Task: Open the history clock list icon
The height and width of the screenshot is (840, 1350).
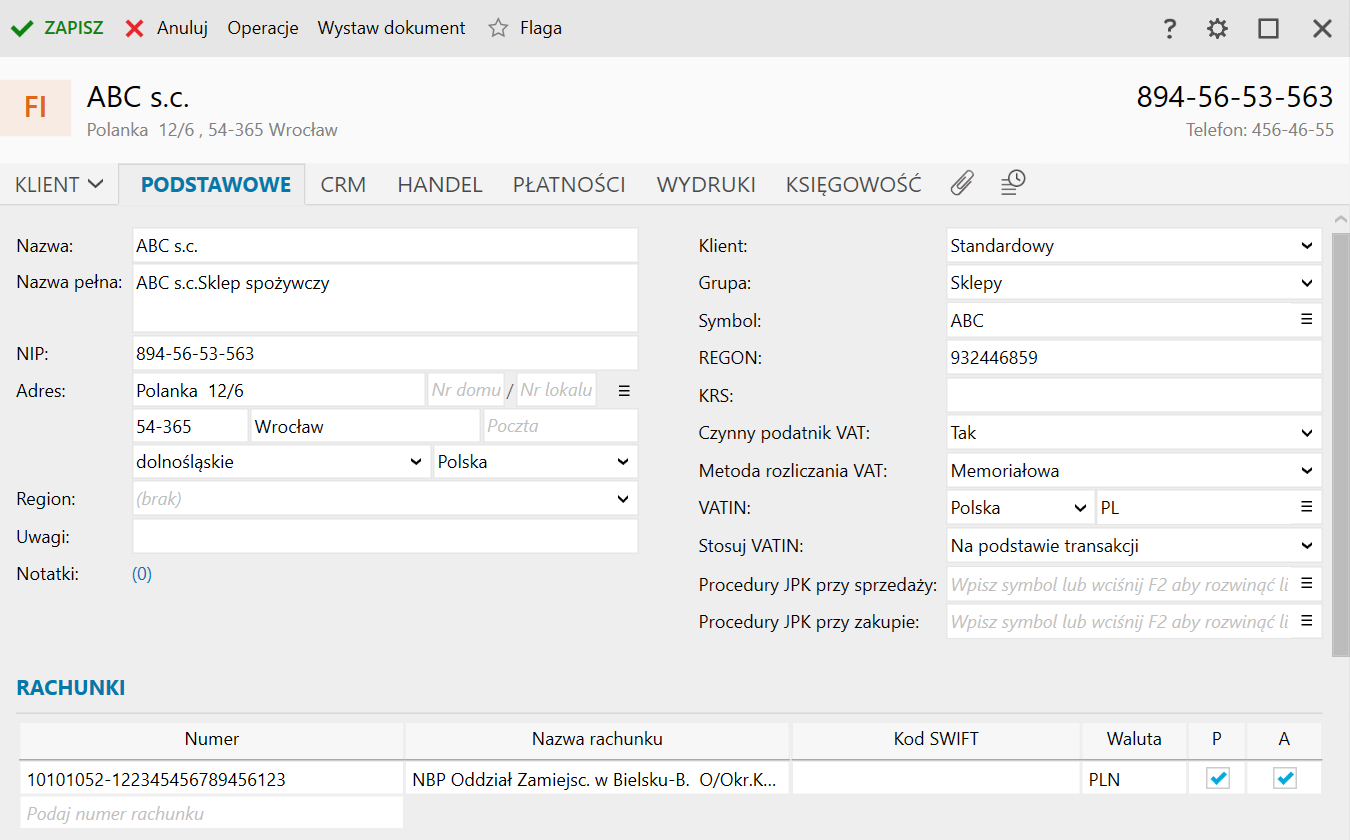Action: coord(1013,183)
